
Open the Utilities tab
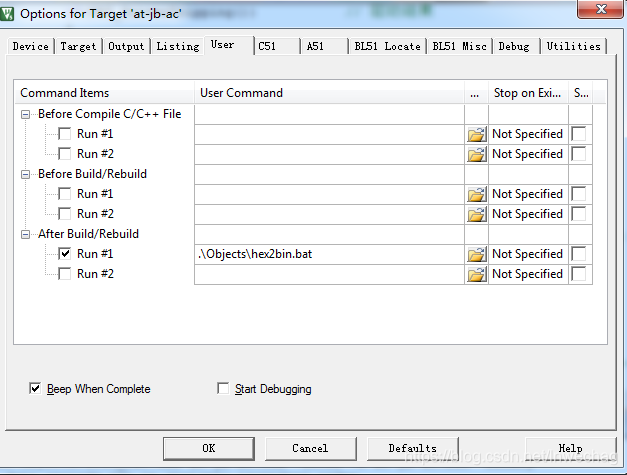point(573,46)
